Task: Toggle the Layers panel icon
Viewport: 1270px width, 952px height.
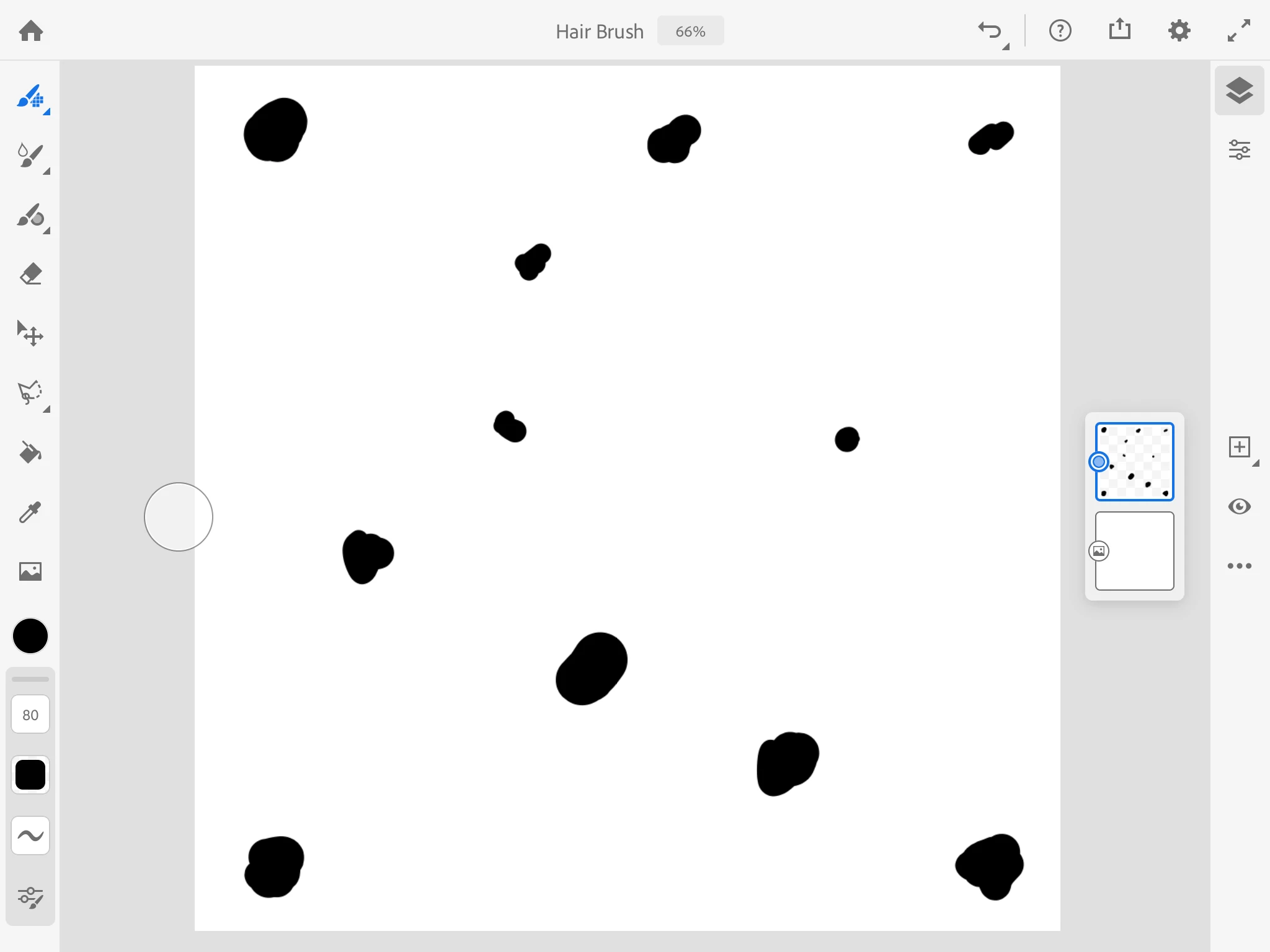Action: 1239,90
